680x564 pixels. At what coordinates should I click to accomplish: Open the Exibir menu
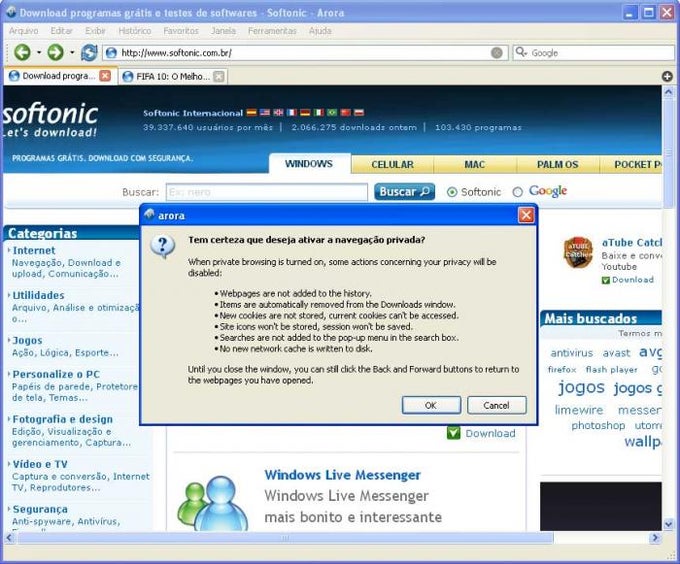pyautogui.click(x=95, y=31)
